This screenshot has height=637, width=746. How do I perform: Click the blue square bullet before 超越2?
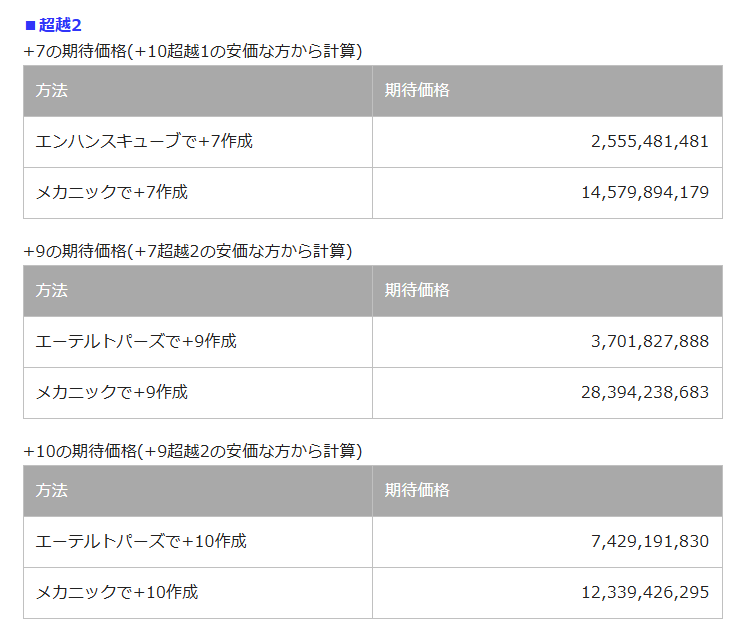30,24
